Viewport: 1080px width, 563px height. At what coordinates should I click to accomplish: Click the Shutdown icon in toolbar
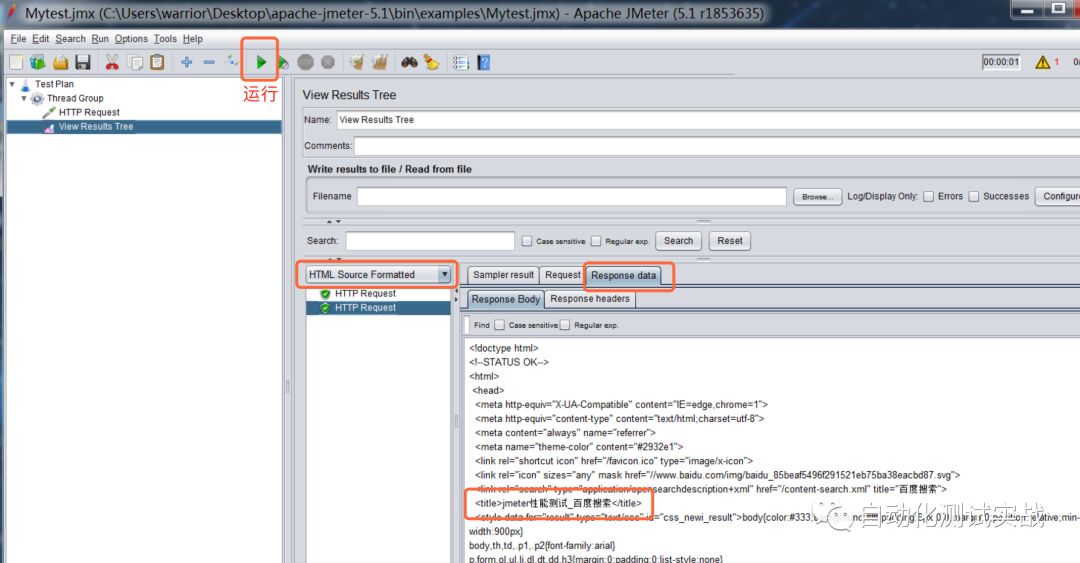tap(328, 63)
